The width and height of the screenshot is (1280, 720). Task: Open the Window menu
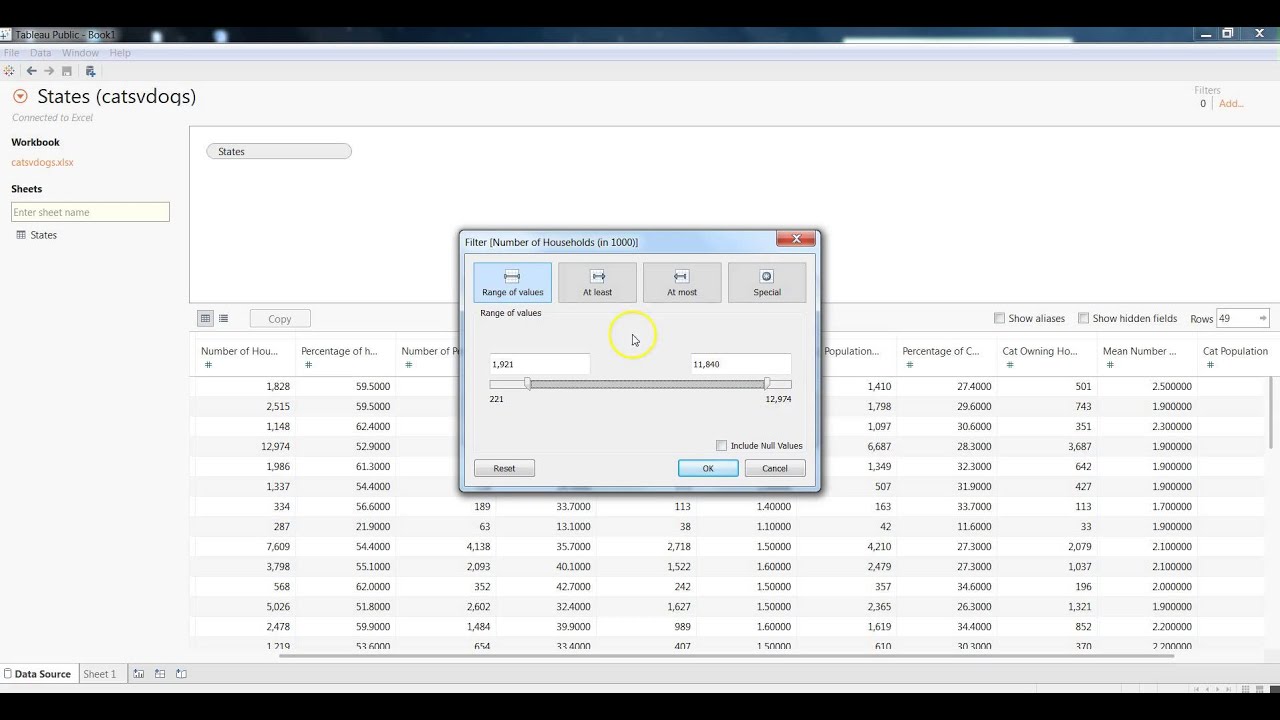tap(80, 53)
